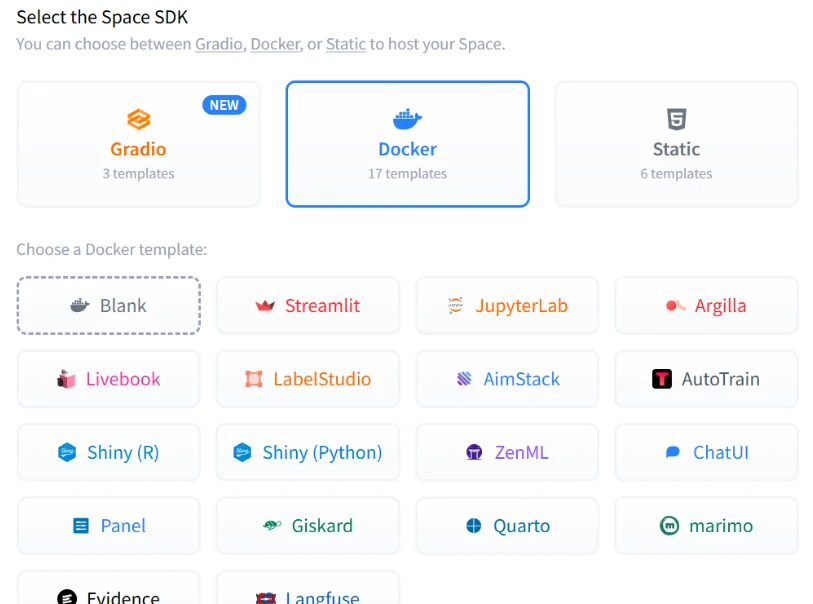Choose the Blank Docker template
The image size is (813, 604).
pyautogui.click(x=109, y=306)
